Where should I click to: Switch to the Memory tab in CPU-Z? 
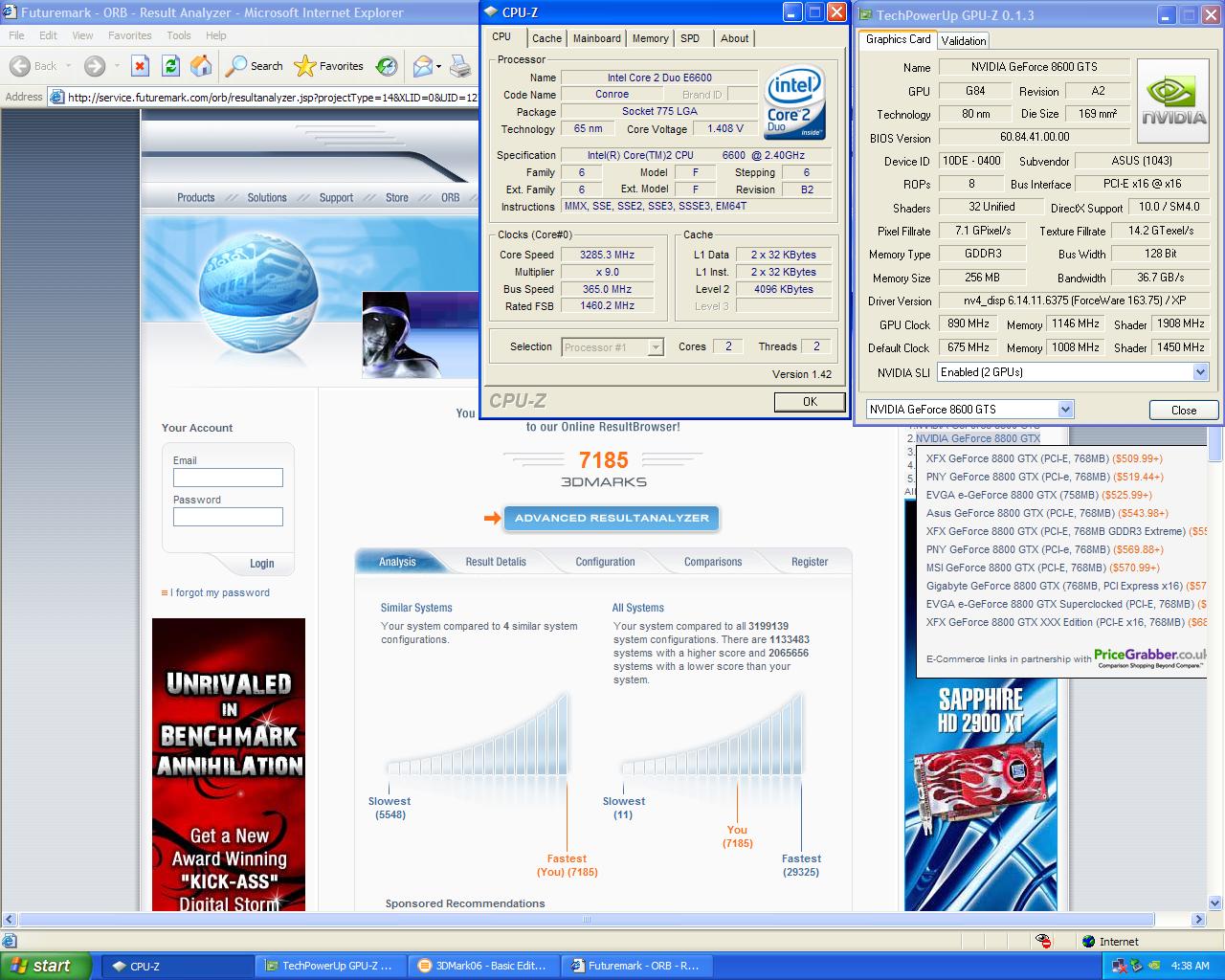point(650,38)
